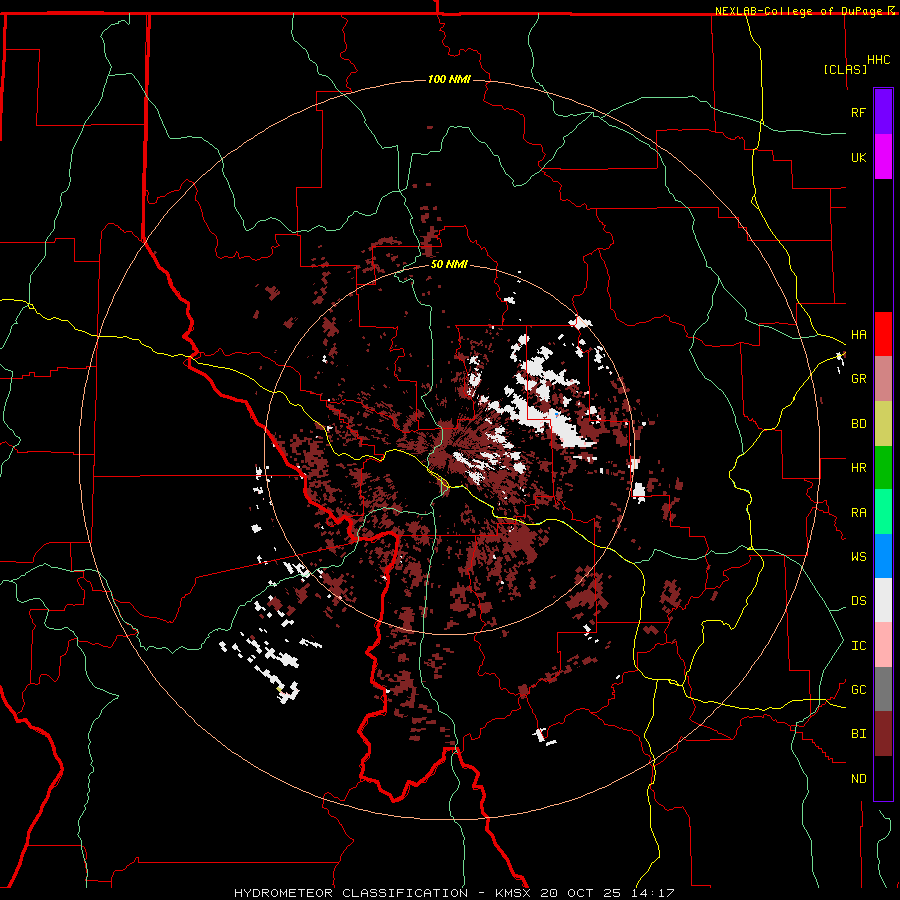Click the GR legend label
The height and width of the screenshot is (900, 900).
(x=858, y=379)
